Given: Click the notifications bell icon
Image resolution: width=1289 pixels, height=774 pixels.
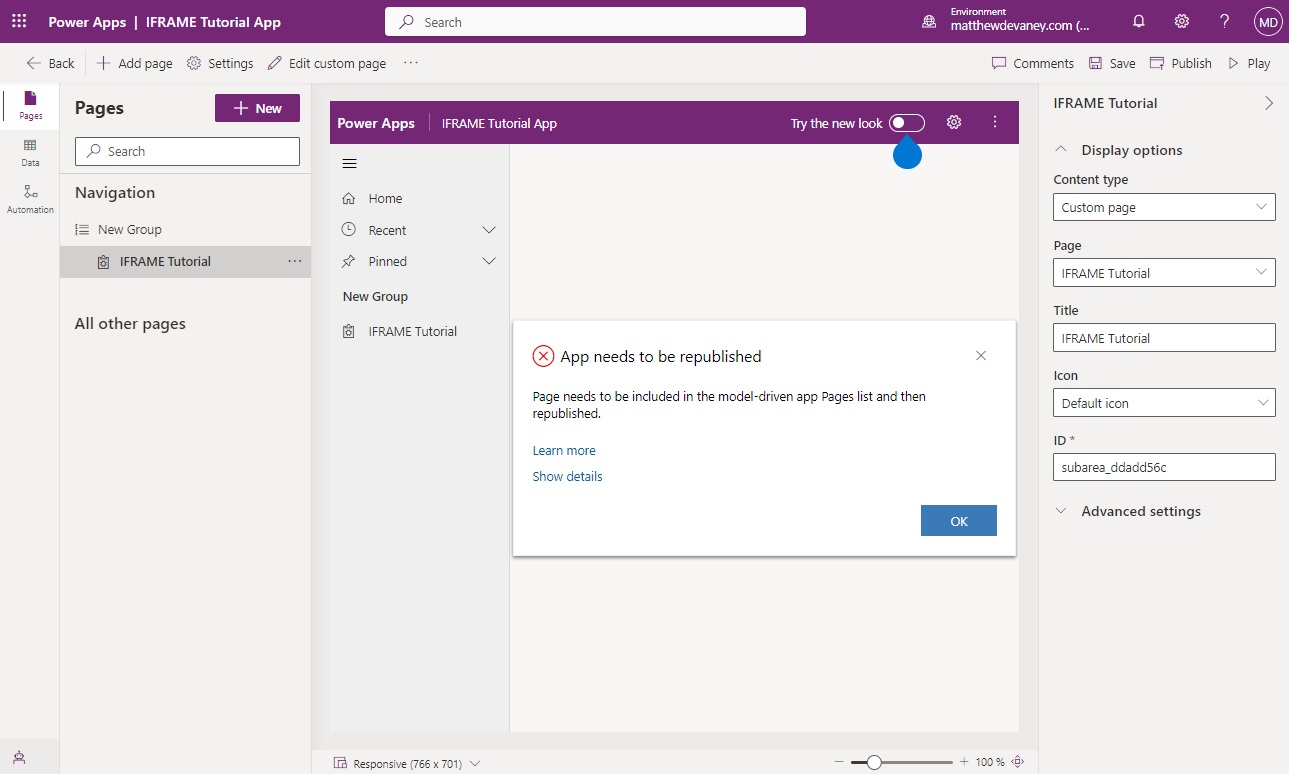Looking at the screenshot, I should (x=1139, y=21).
